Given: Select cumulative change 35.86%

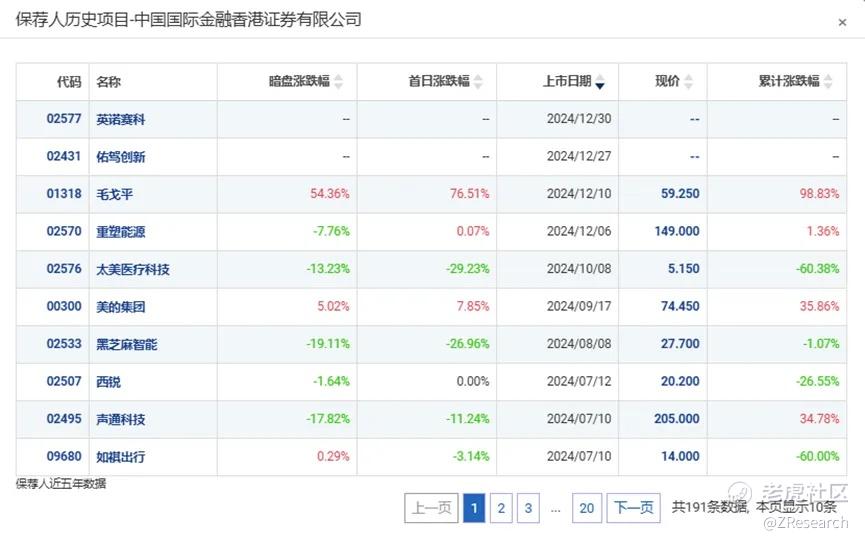Looking at the screenshot, I should click(x=819, y=306).
